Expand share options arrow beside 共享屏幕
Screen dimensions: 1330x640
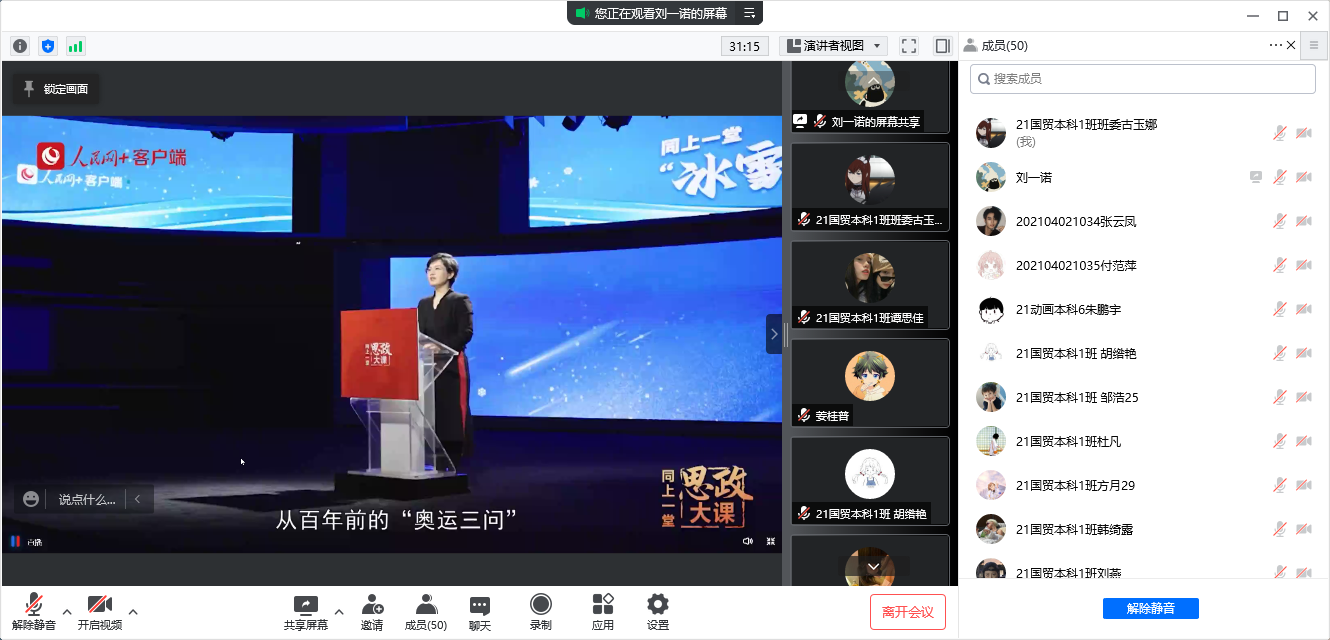tap(338, 611)
